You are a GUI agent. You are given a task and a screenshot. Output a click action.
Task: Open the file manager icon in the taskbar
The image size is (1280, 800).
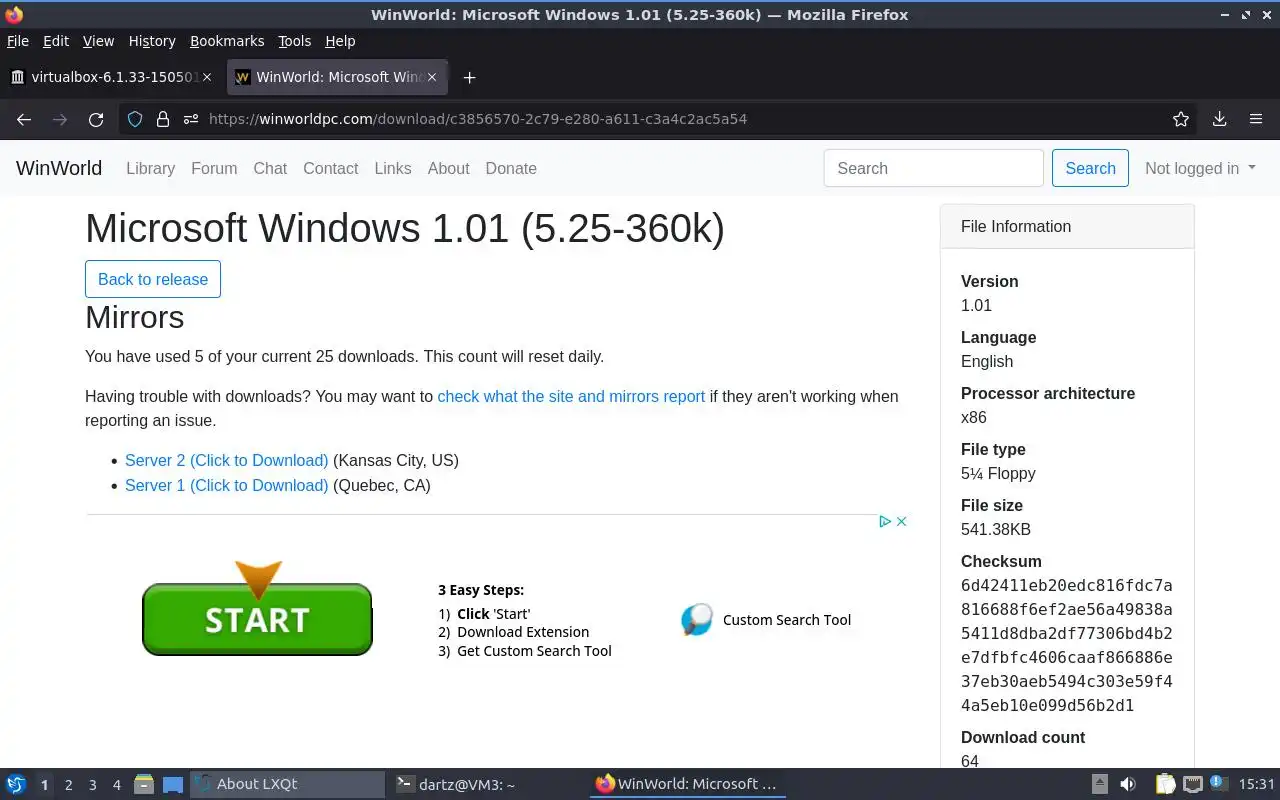[144, 784]
